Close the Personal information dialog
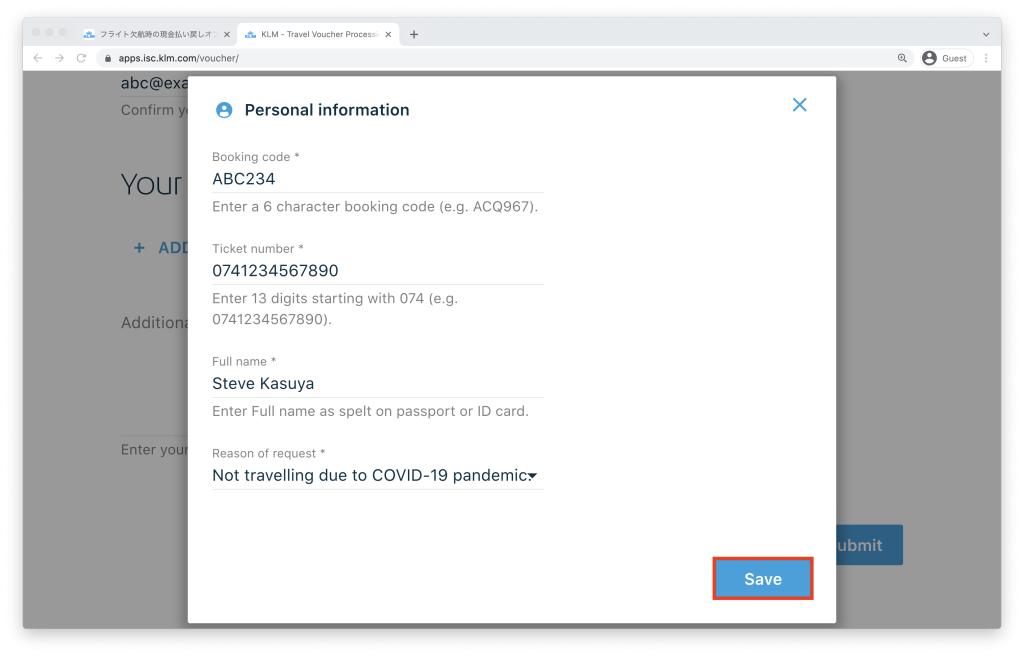The image size is (1024, 657). [799, 105]
